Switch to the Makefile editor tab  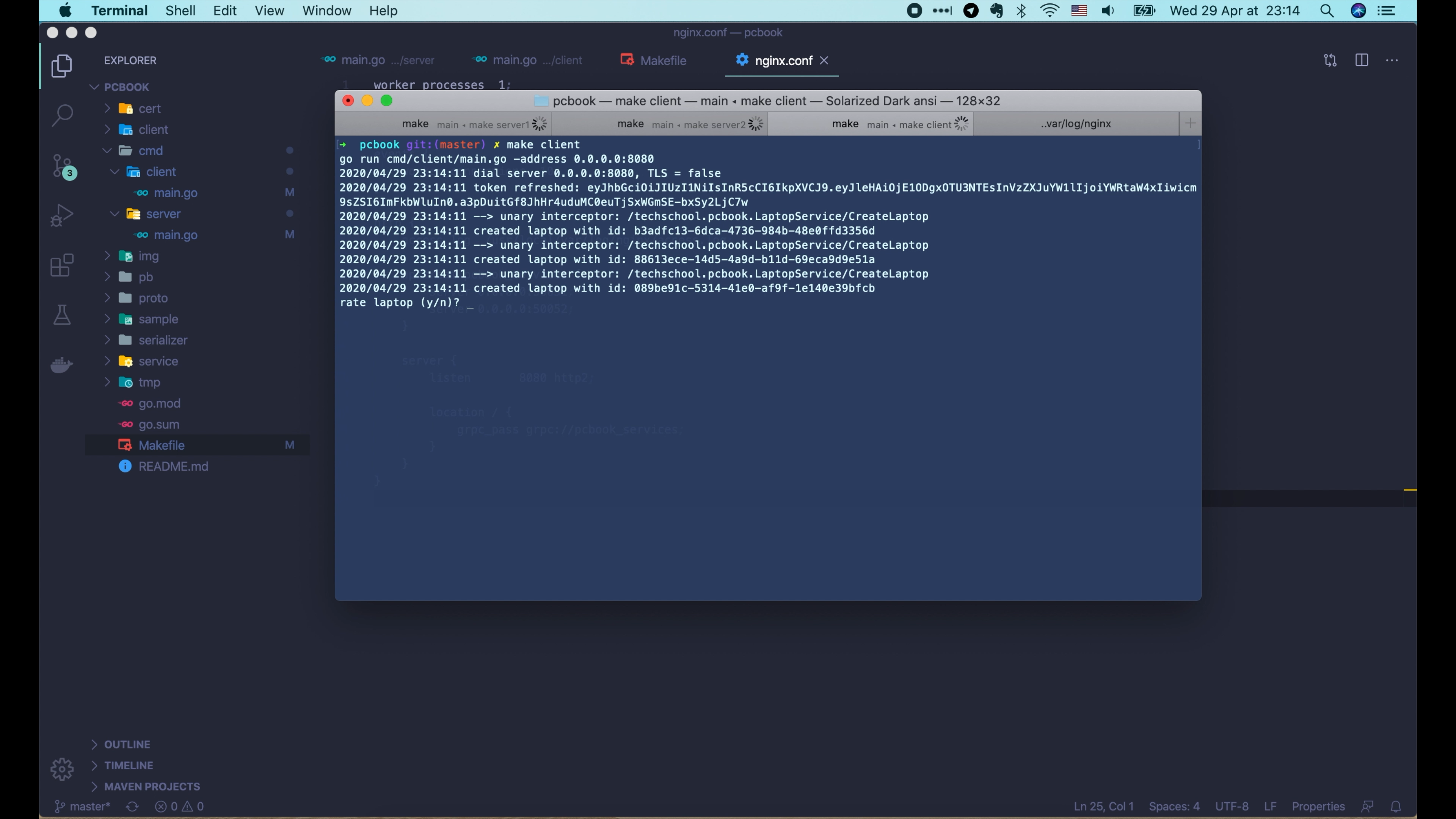[x=662, y=61]
